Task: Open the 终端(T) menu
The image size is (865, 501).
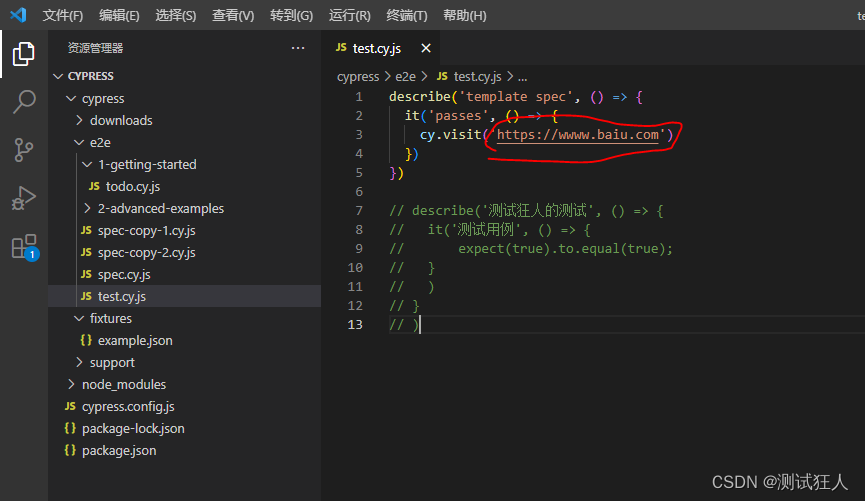Action: click(x=407, y=15)
